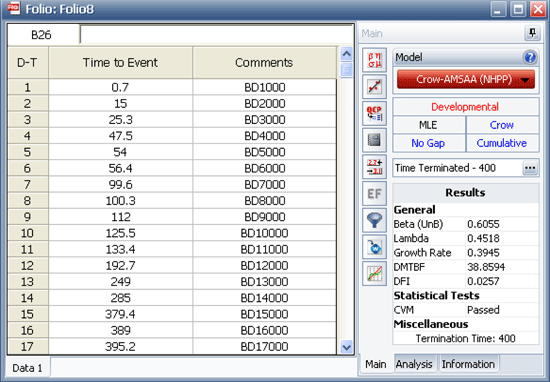
Task: Select the cell with value 395.2
Action: [x=121, y=347]
